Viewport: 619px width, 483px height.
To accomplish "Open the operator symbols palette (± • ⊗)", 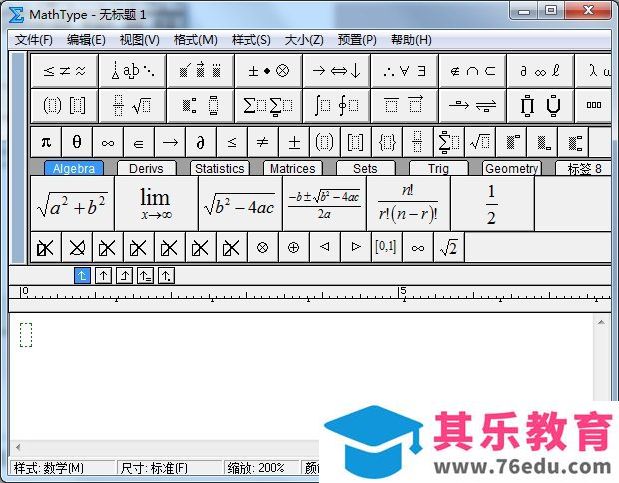I will [x=268, y=71].
